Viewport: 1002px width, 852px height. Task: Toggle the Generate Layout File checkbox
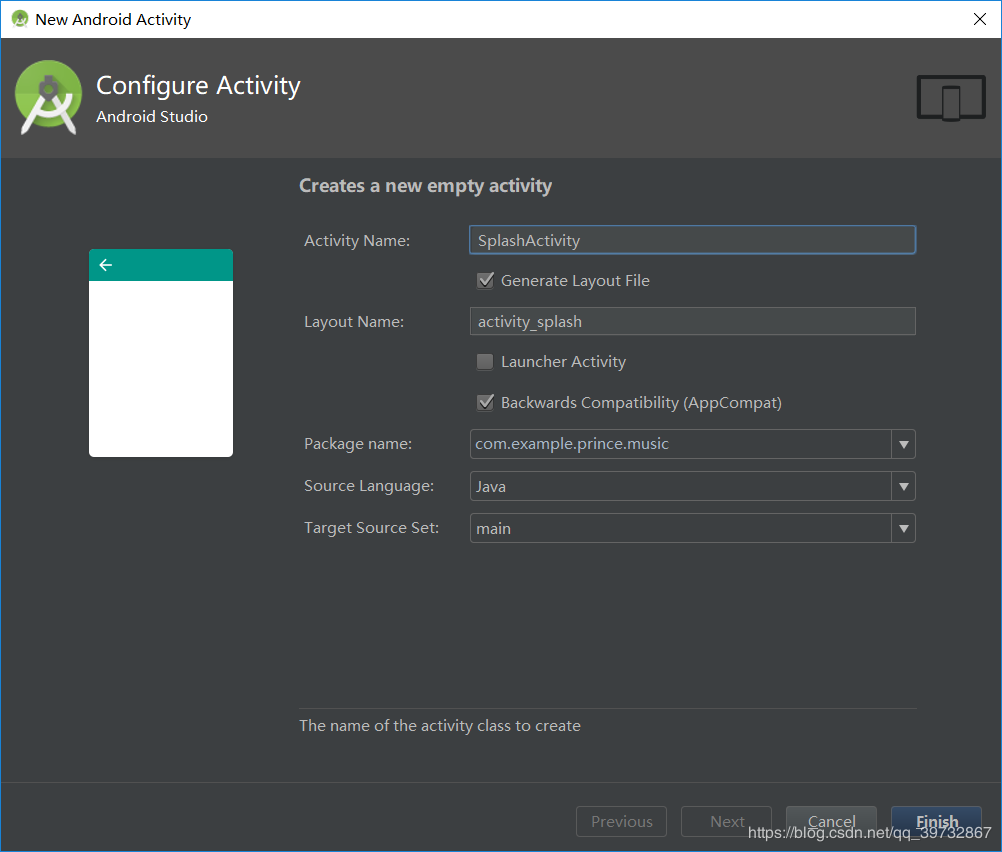click(x=485, y=281)
